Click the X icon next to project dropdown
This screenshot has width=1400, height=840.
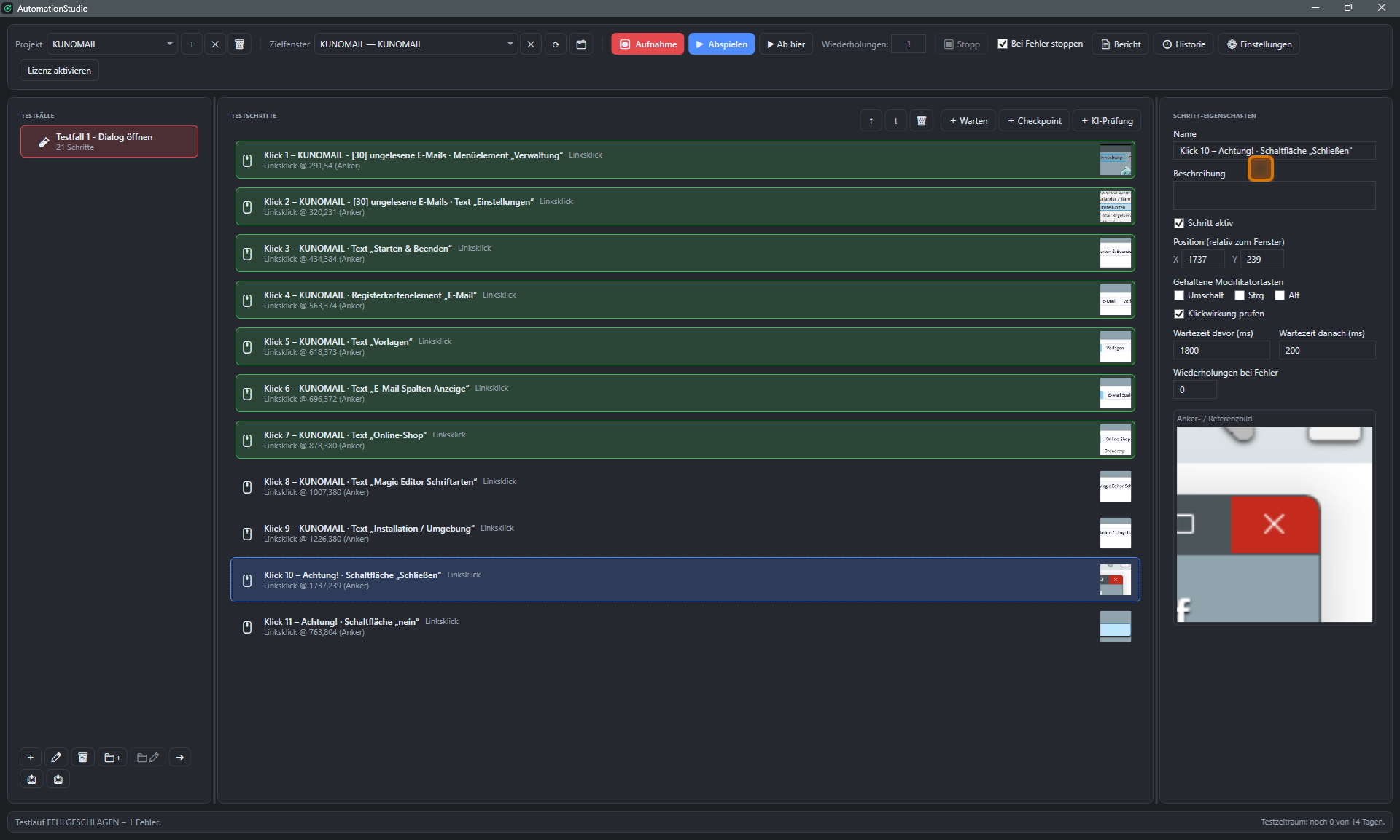point(215,44)
